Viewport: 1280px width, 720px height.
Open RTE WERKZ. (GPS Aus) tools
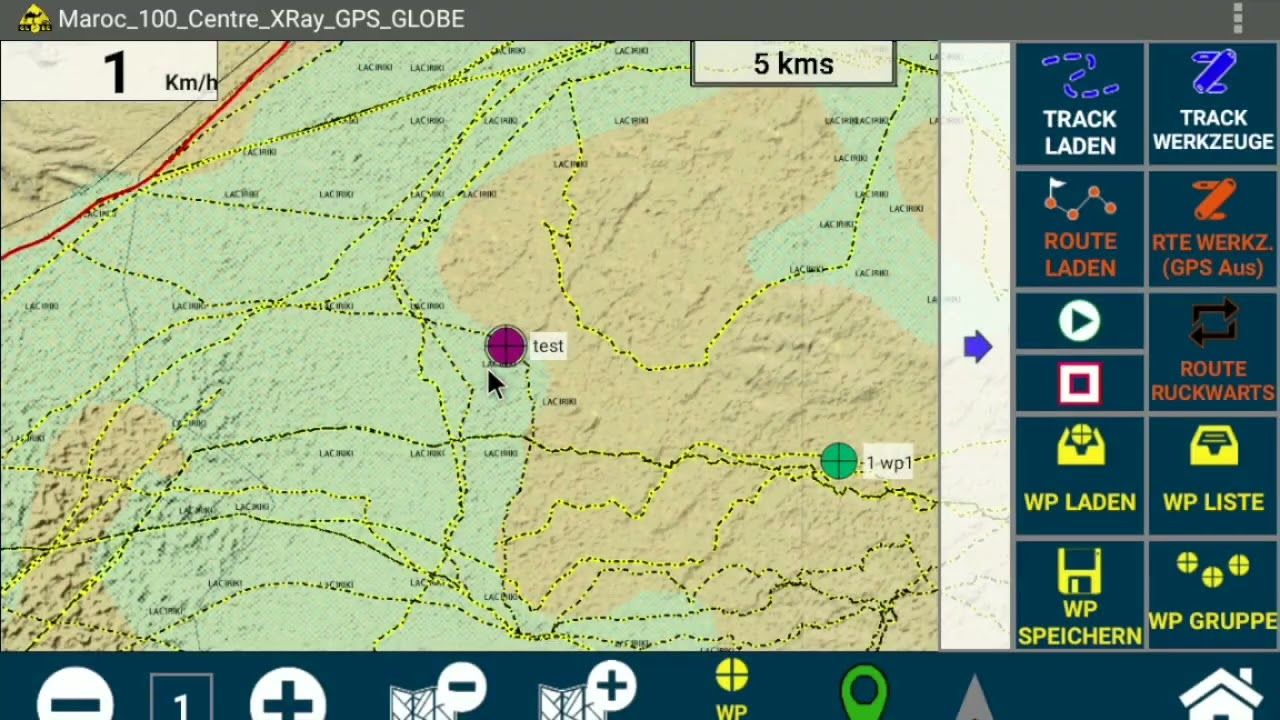[x=1213, y=229]
